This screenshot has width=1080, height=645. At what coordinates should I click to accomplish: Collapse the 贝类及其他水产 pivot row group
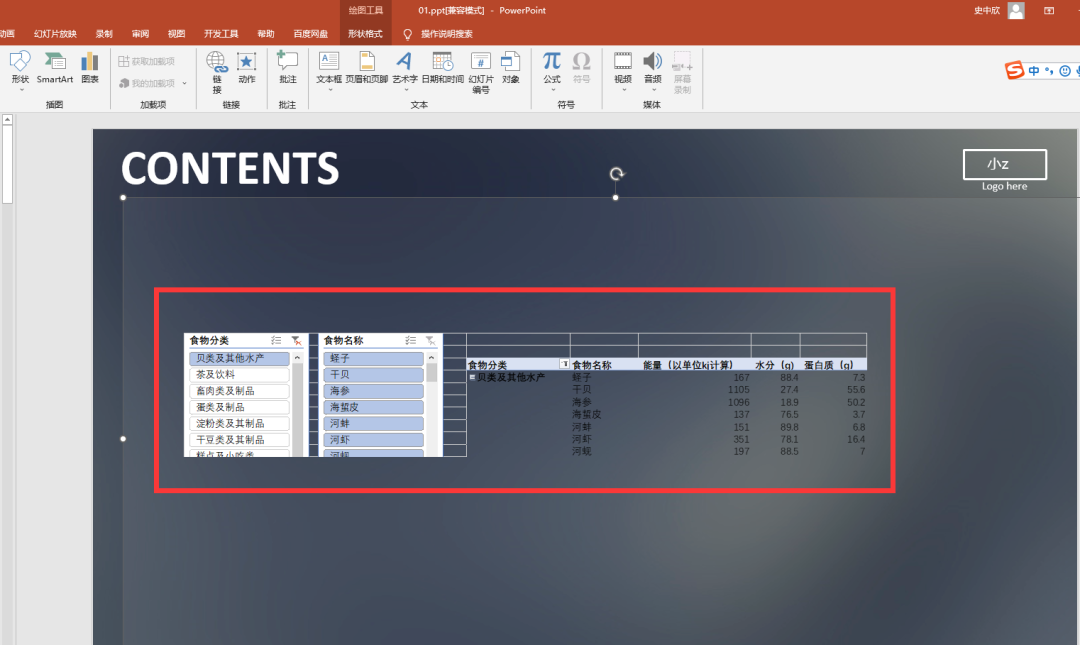[x=472, y=378]
